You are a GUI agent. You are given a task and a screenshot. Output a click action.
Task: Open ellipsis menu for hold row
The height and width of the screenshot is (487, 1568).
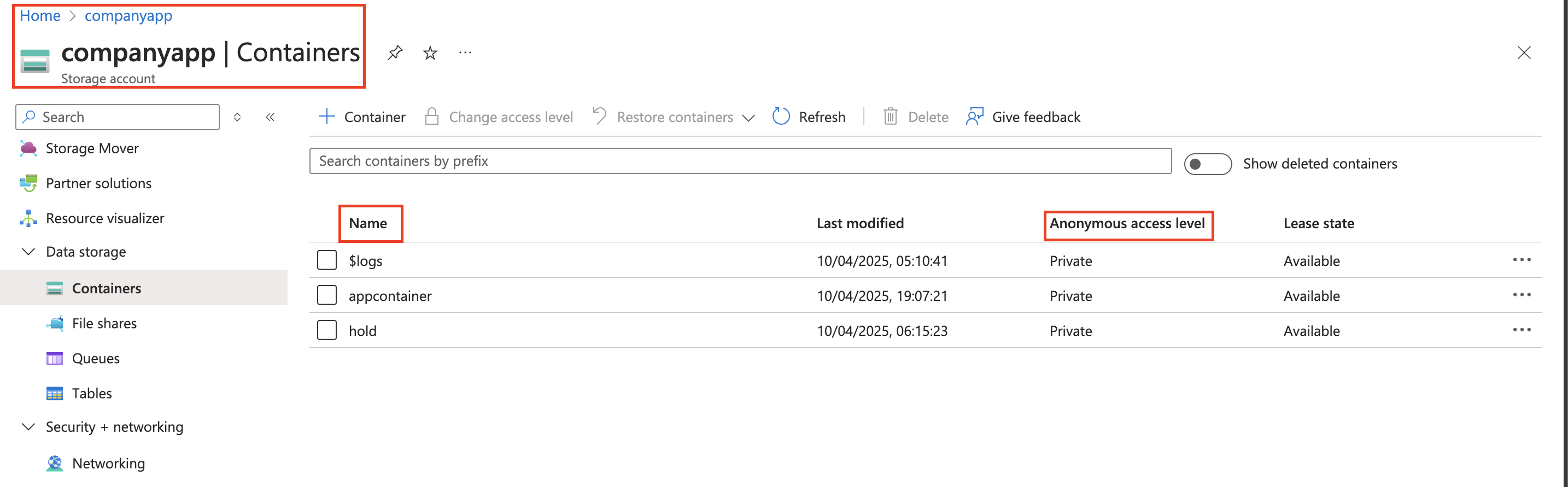pos(1522,330)
